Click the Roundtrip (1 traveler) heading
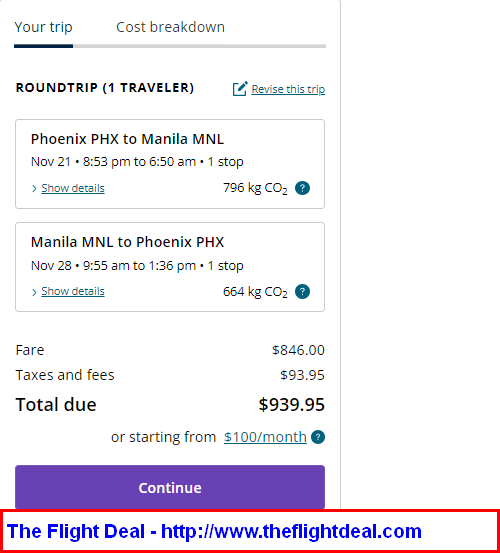Viewport: 500px width, 553px height. tap(105, 88)
